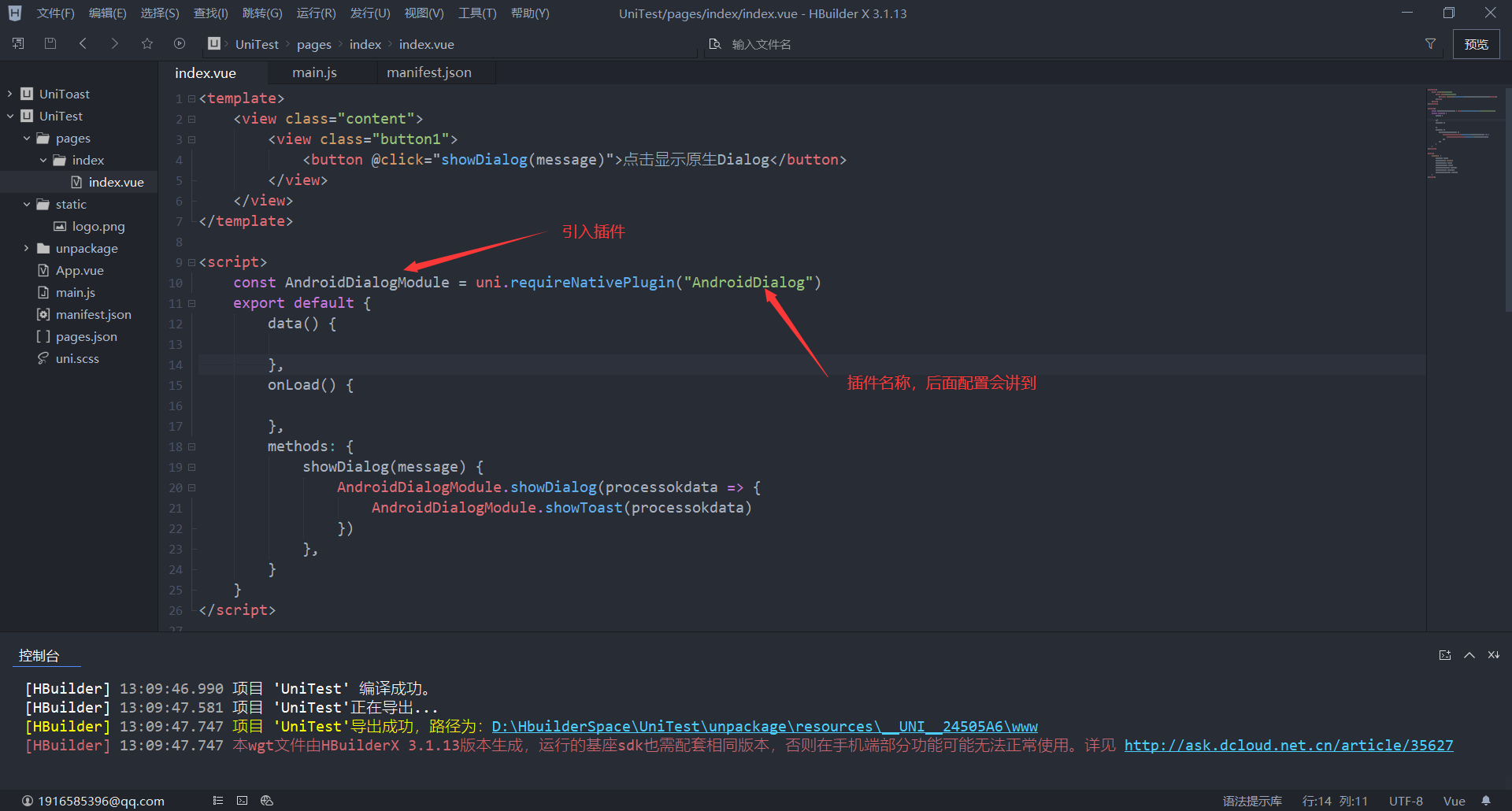Click the filter funnel icon
1512x811 pixels.
[1430, 44]
